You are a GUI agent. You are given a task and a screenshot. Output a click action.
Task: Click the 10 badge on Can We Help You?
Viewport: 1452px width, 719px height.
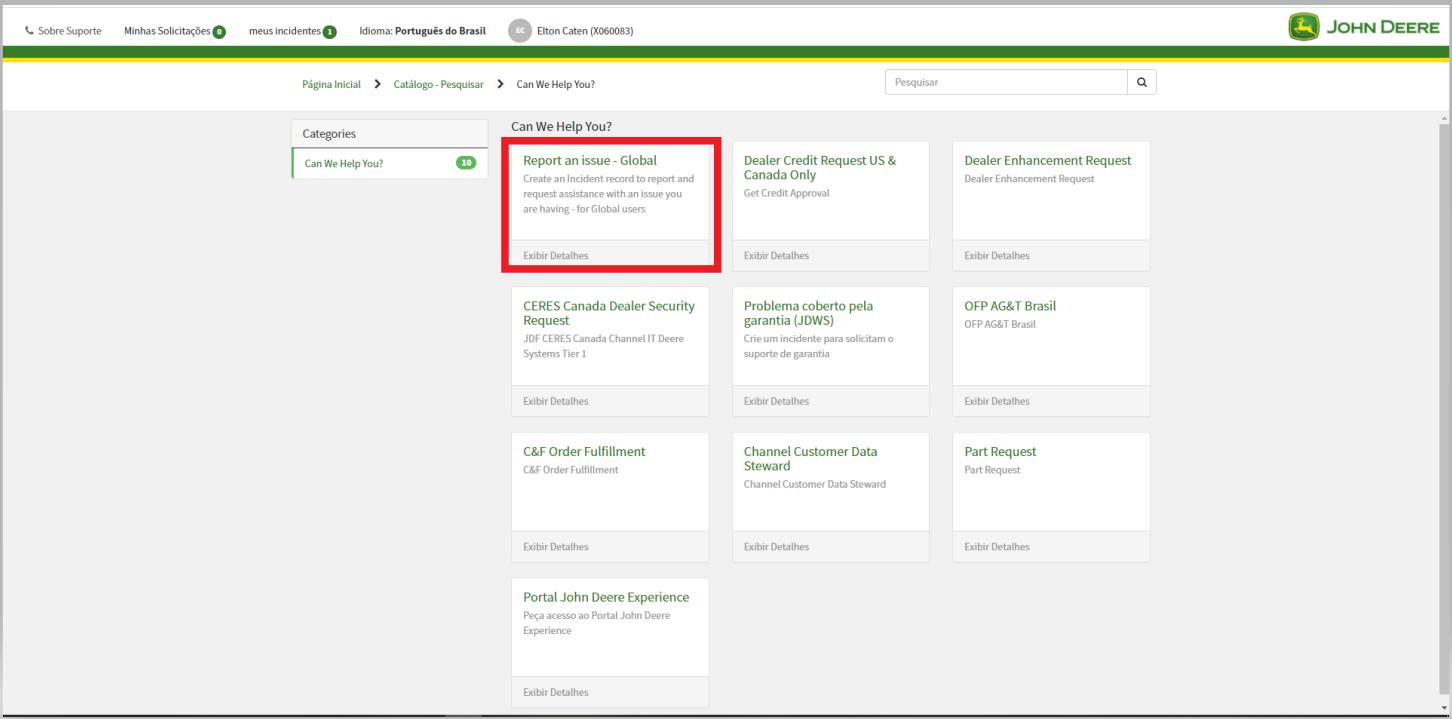[x=466, y=163]
